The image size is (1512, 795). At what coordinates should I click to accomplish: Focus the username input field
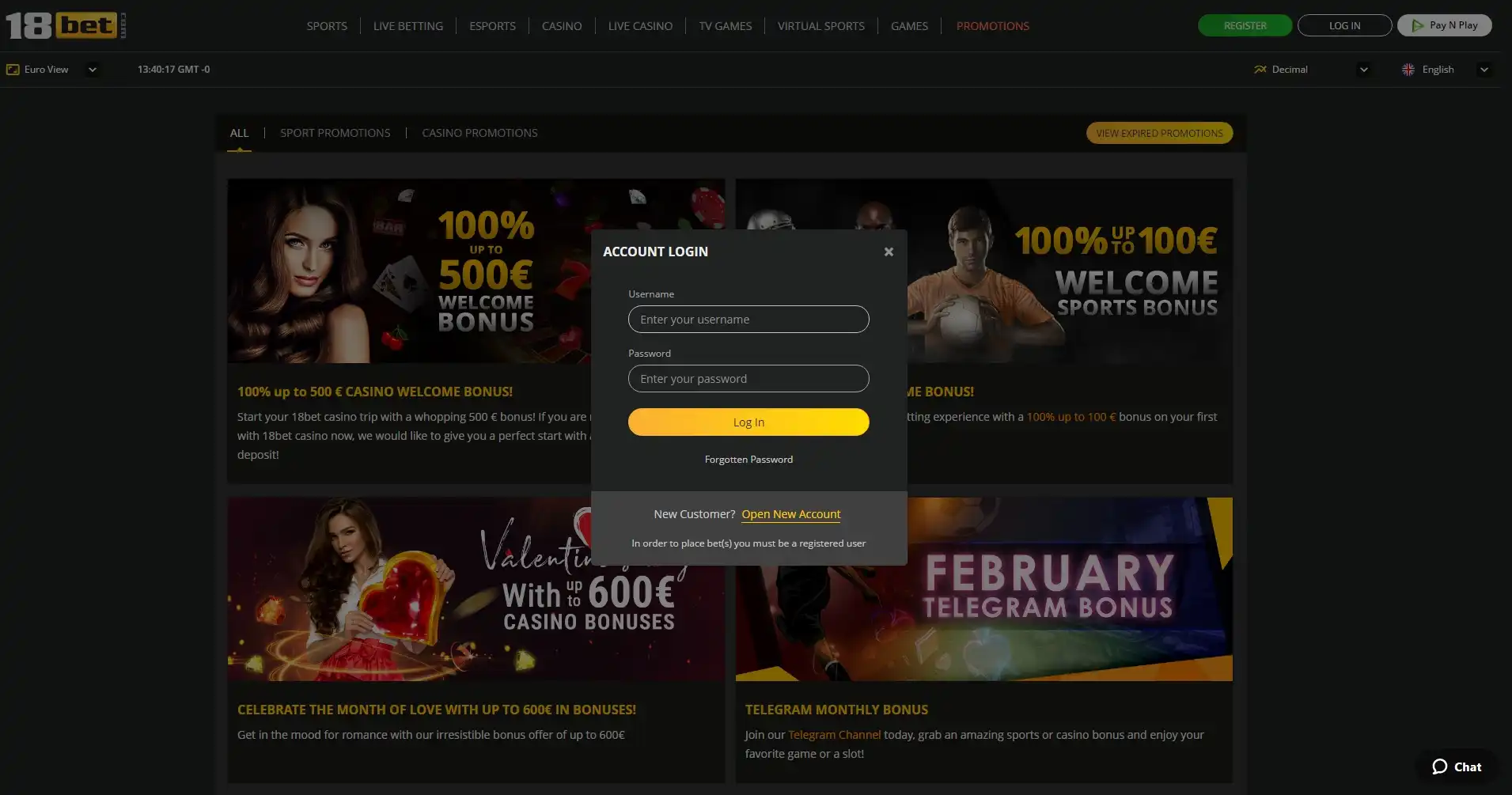[748, 319]
